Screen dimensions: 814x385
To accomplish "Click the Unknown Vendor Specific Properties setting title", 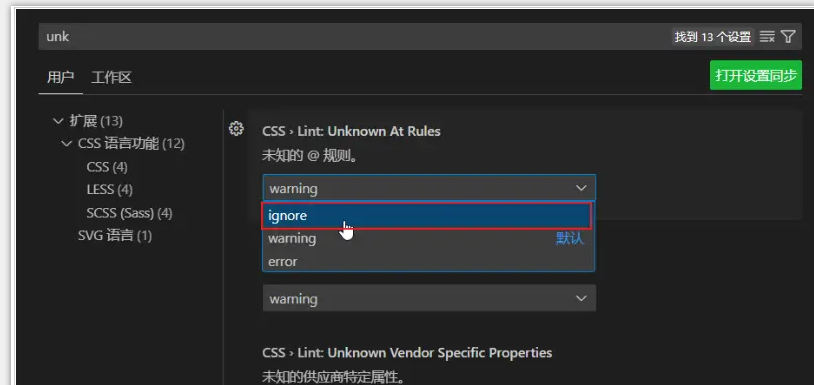I will coord(407,353).
